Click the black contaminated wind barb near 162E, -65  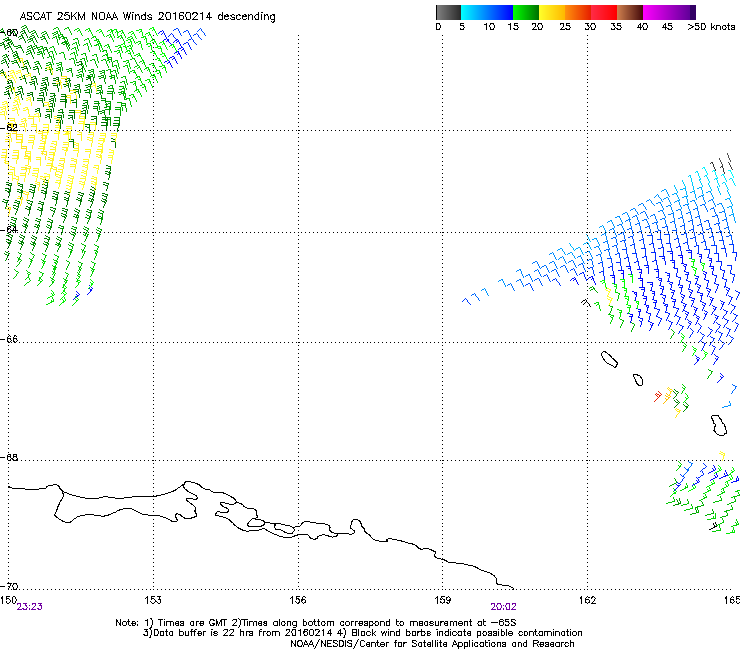pos(586,302)
